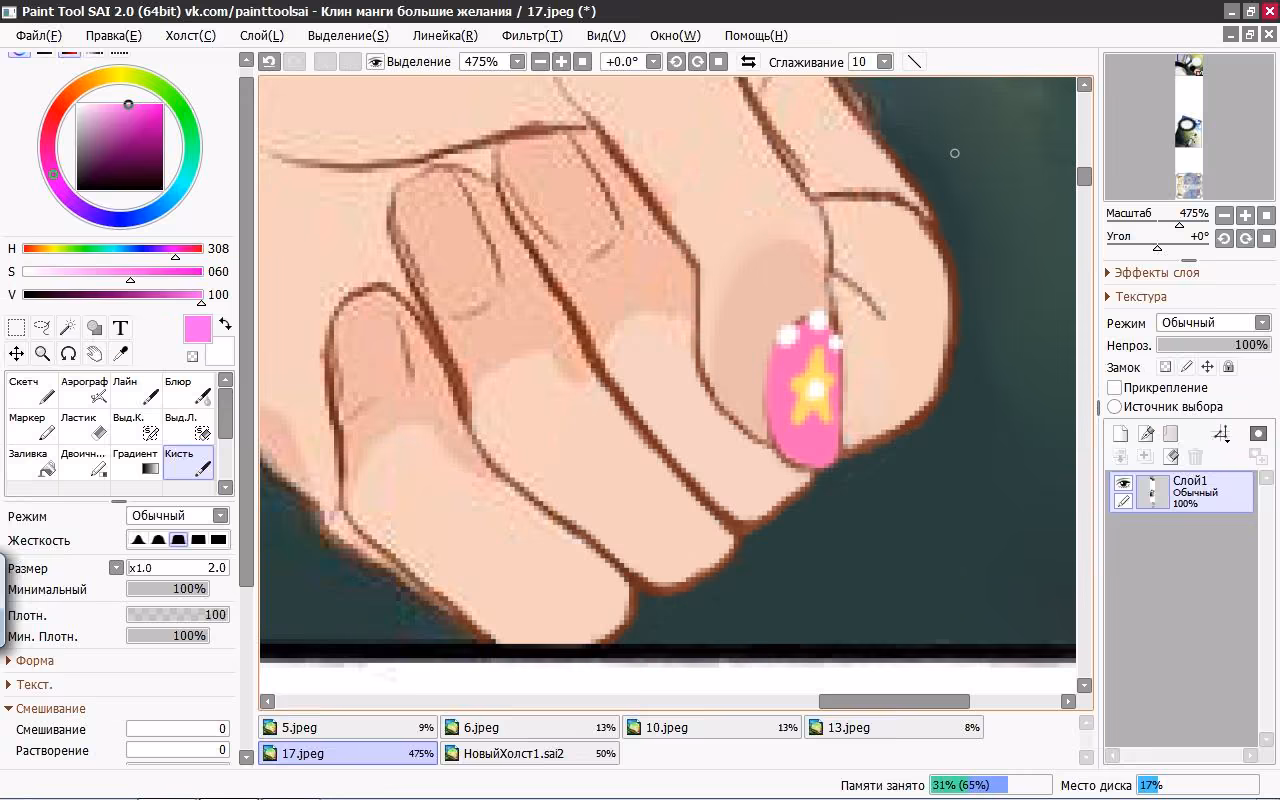The height and width of the screenshot is (800, 1280).
Task: Select the move tool
Action: coord(16,353)
